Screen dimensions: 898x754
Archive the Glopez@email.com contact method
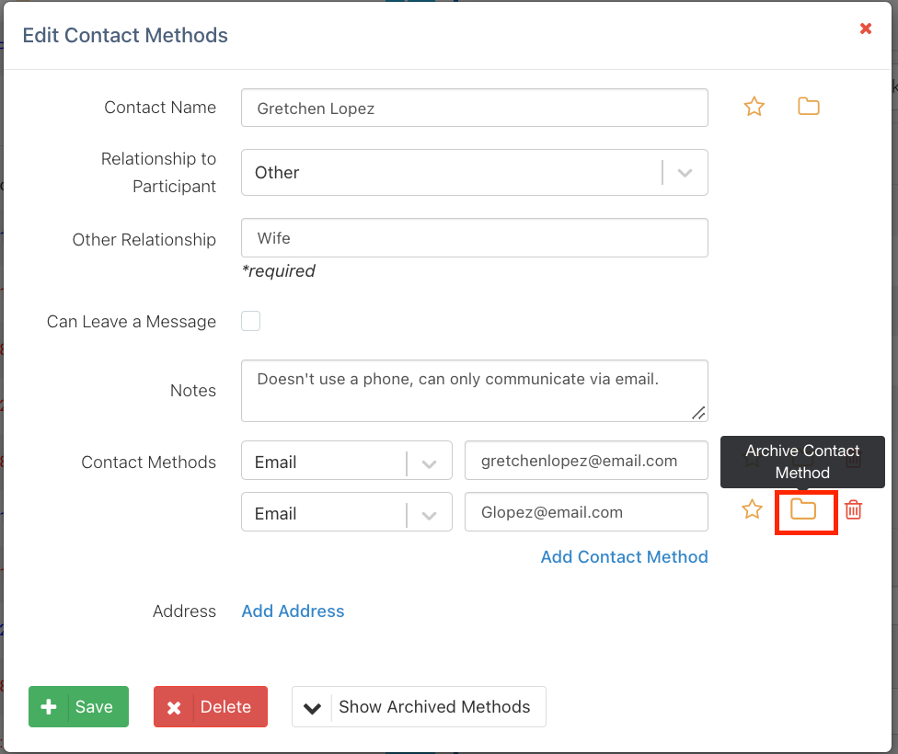[x=804, y=510]
